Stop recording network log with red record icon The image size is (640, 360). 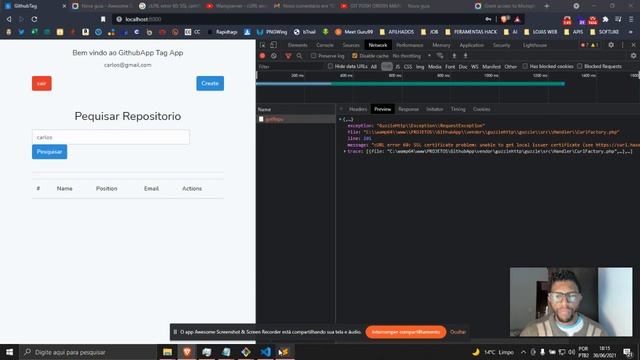262,56
